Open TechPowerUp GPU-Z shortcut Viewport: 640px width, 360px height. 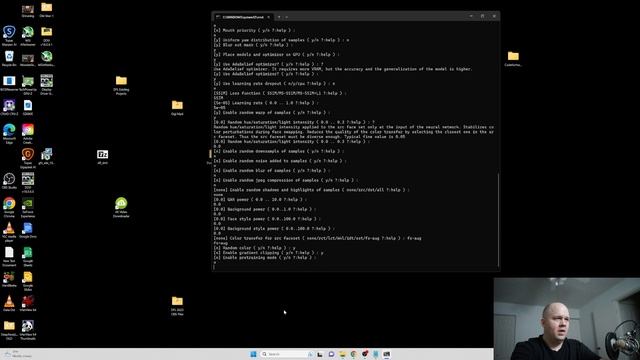click(28, 84)
